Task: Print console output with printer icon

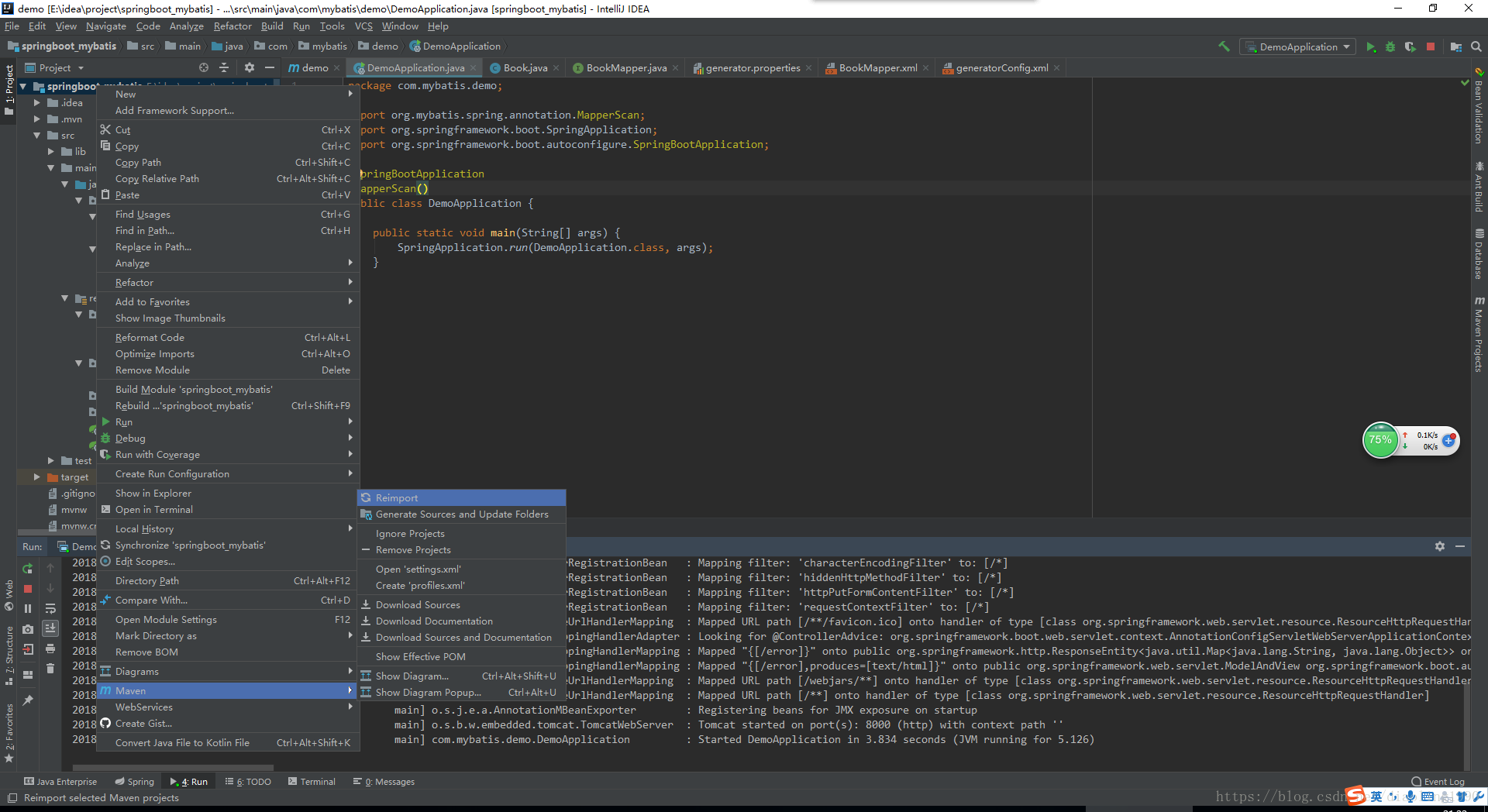Action: point(50,649)
